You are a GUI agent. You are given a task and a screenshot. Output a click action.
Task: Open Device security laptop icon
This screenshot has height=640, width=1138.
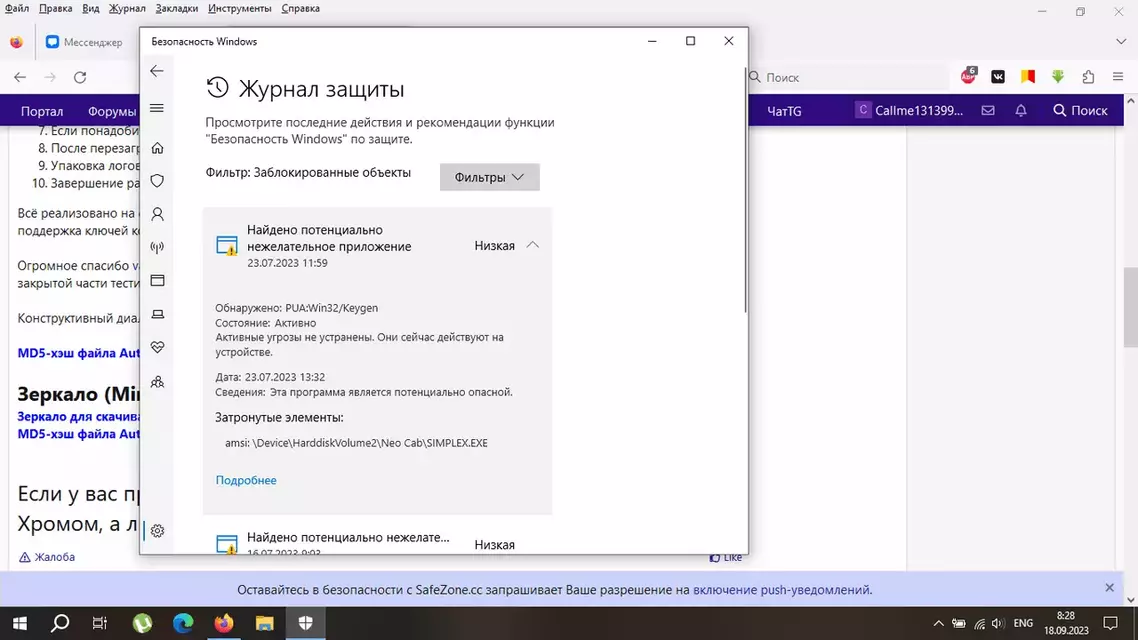[157, 314]
